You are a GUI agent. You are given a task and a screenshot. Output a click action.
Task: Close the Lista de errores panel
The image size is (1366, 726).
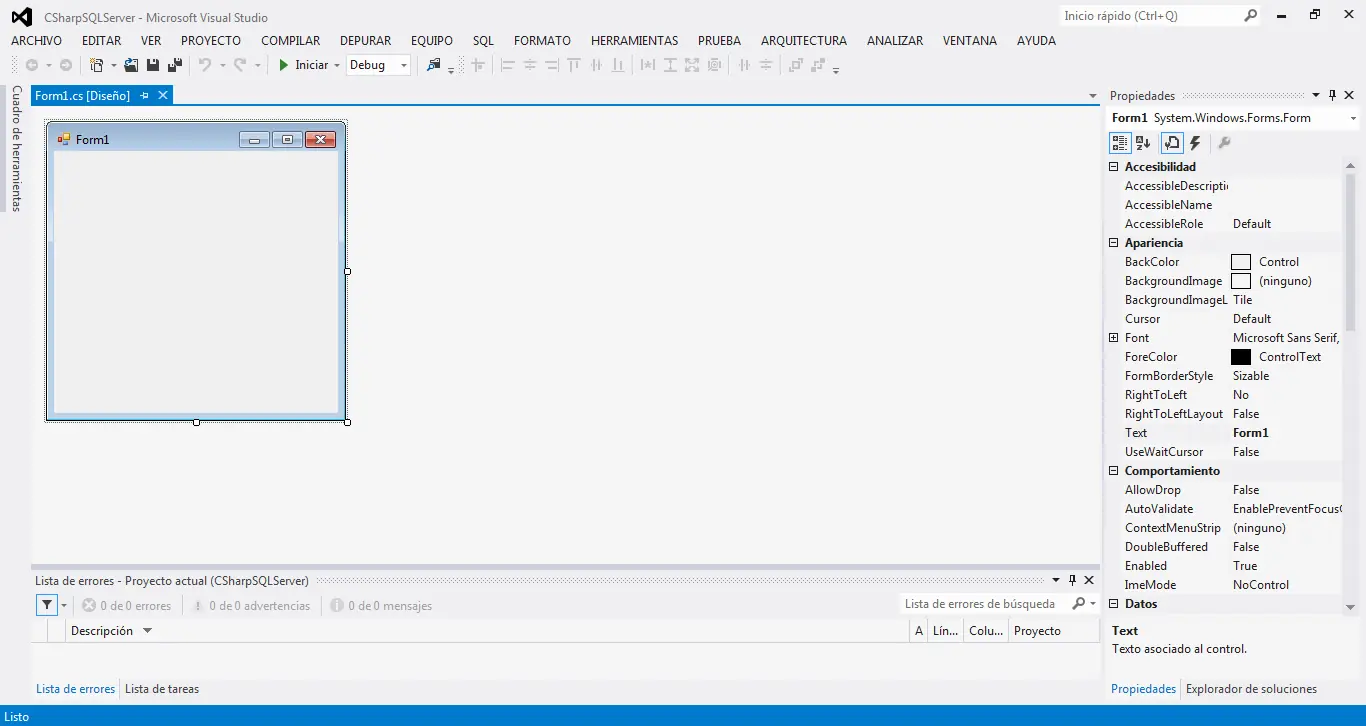pos(1089,580)
